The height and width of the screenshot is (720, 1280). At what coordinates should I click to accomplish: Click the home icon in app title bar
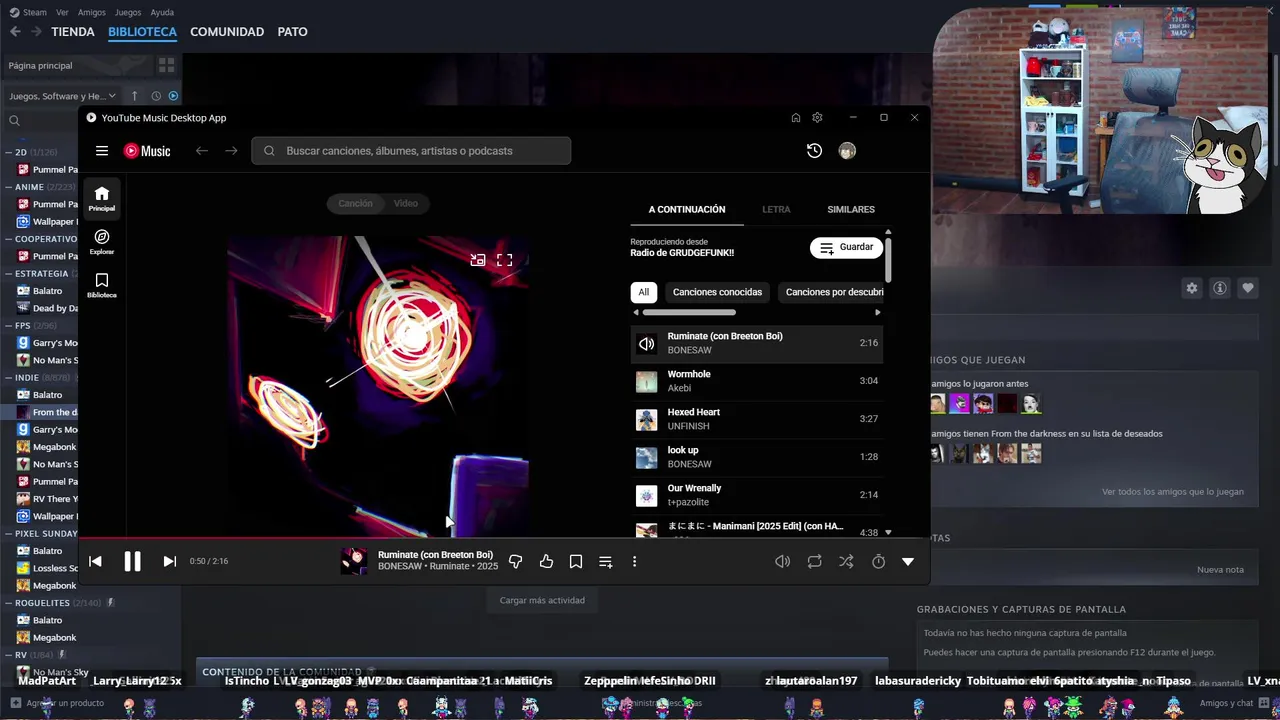(796, 118)
